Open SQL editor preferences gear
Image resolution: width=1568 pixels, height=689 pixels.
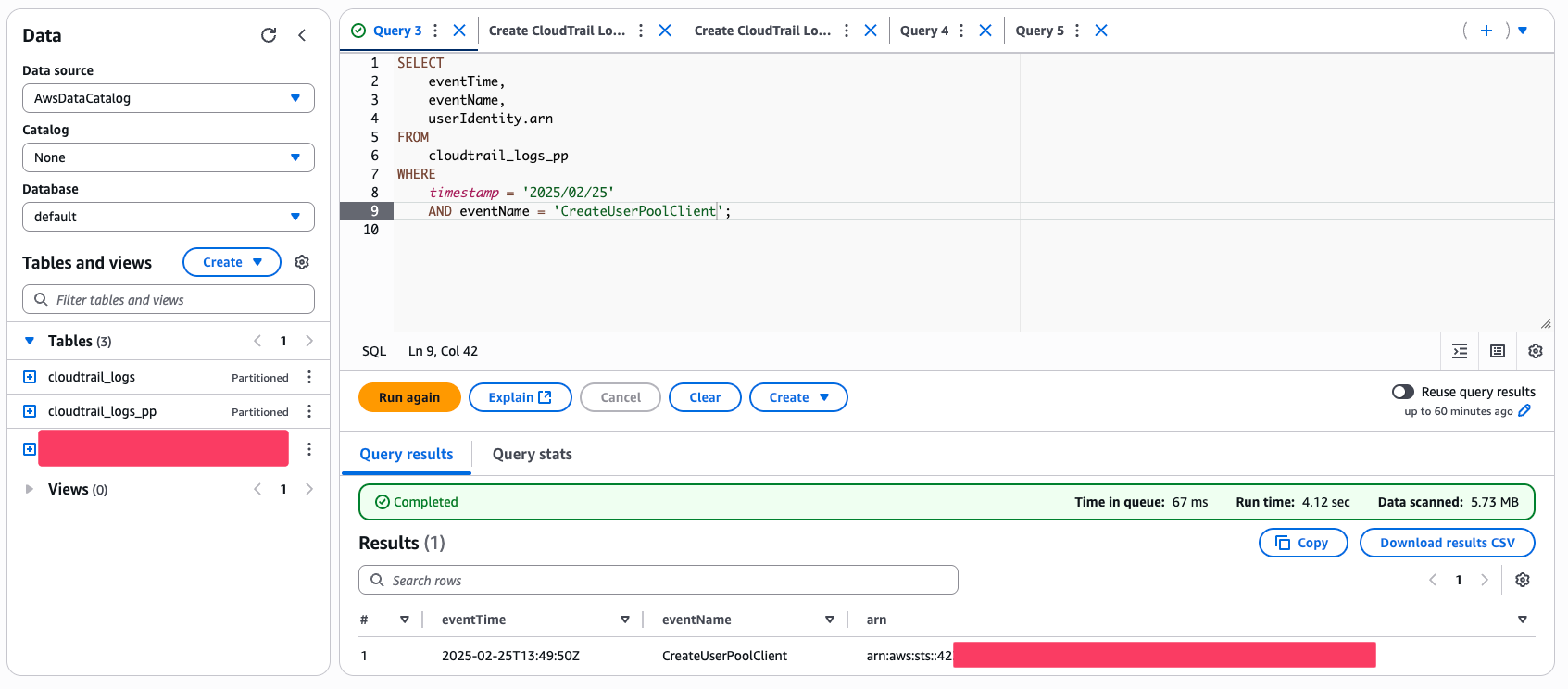1536,351
